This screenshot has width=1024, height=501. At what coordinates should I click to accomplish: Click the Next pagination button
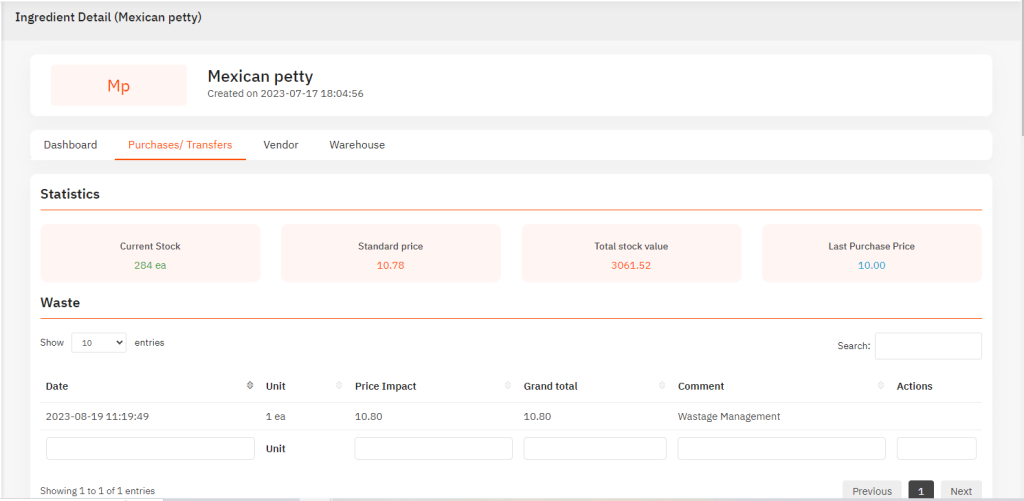(961, 491)
